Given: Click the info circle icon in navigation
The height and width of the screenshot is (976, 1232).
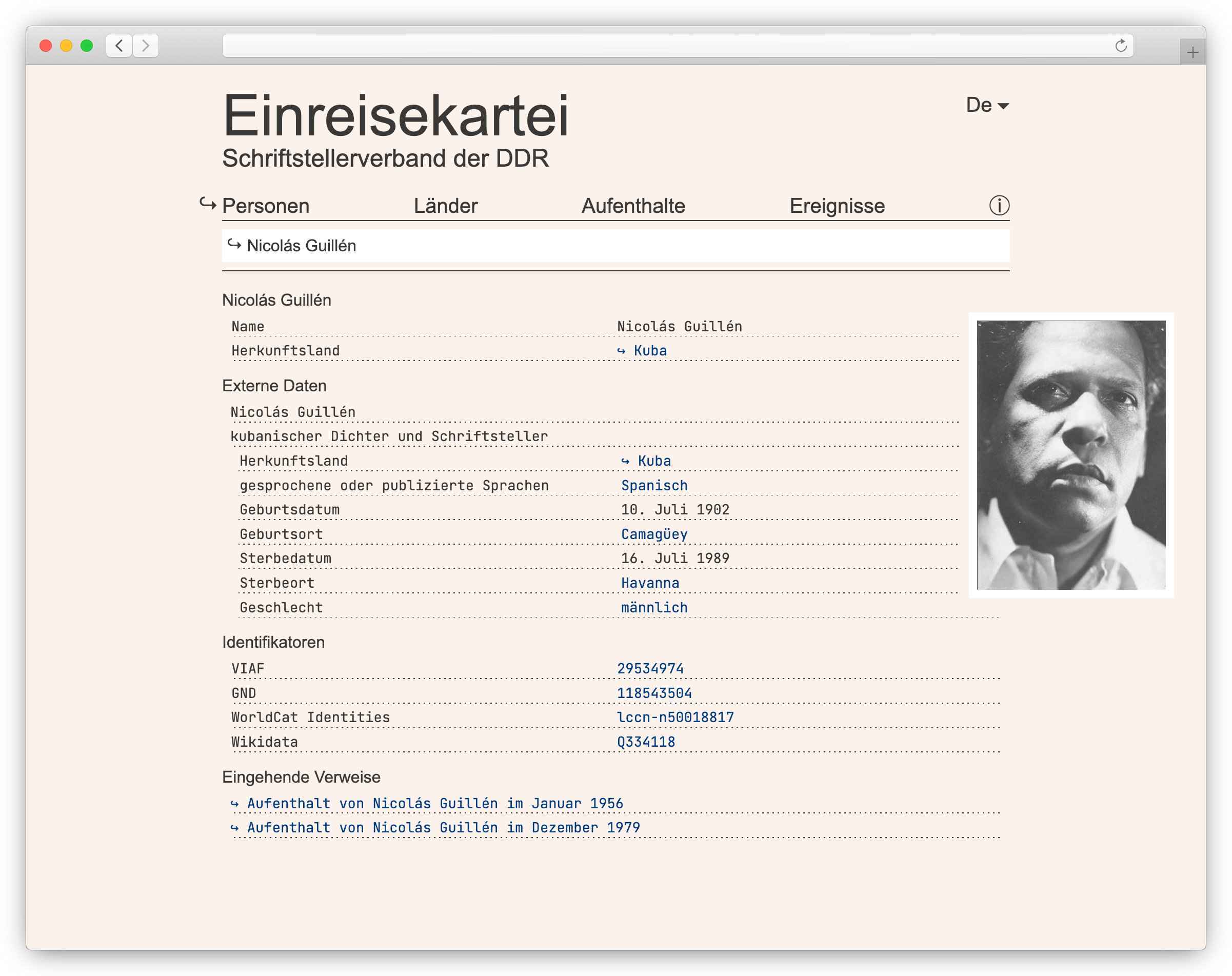Looking at the screenshot, I should tap(999, 206).
